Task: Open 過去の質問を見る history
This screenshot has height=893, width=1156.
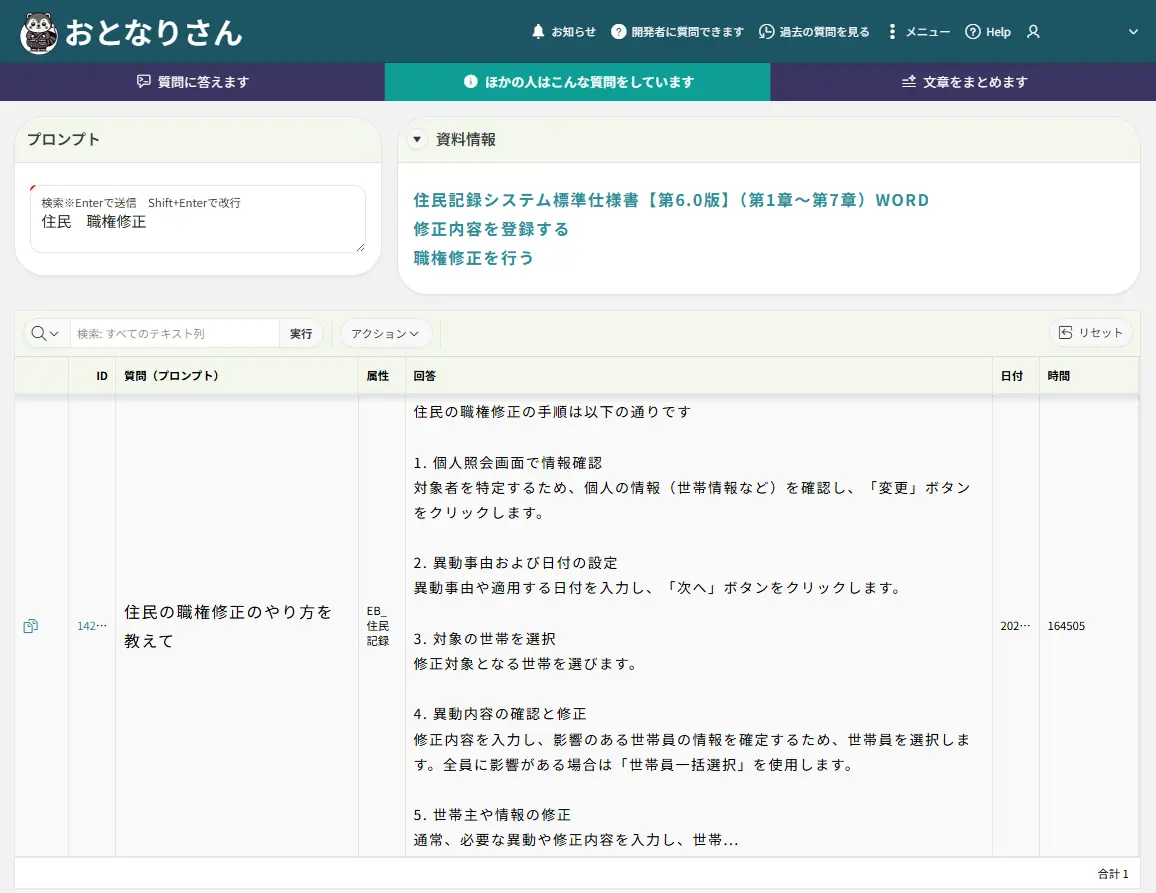Action: click(814, 32)
